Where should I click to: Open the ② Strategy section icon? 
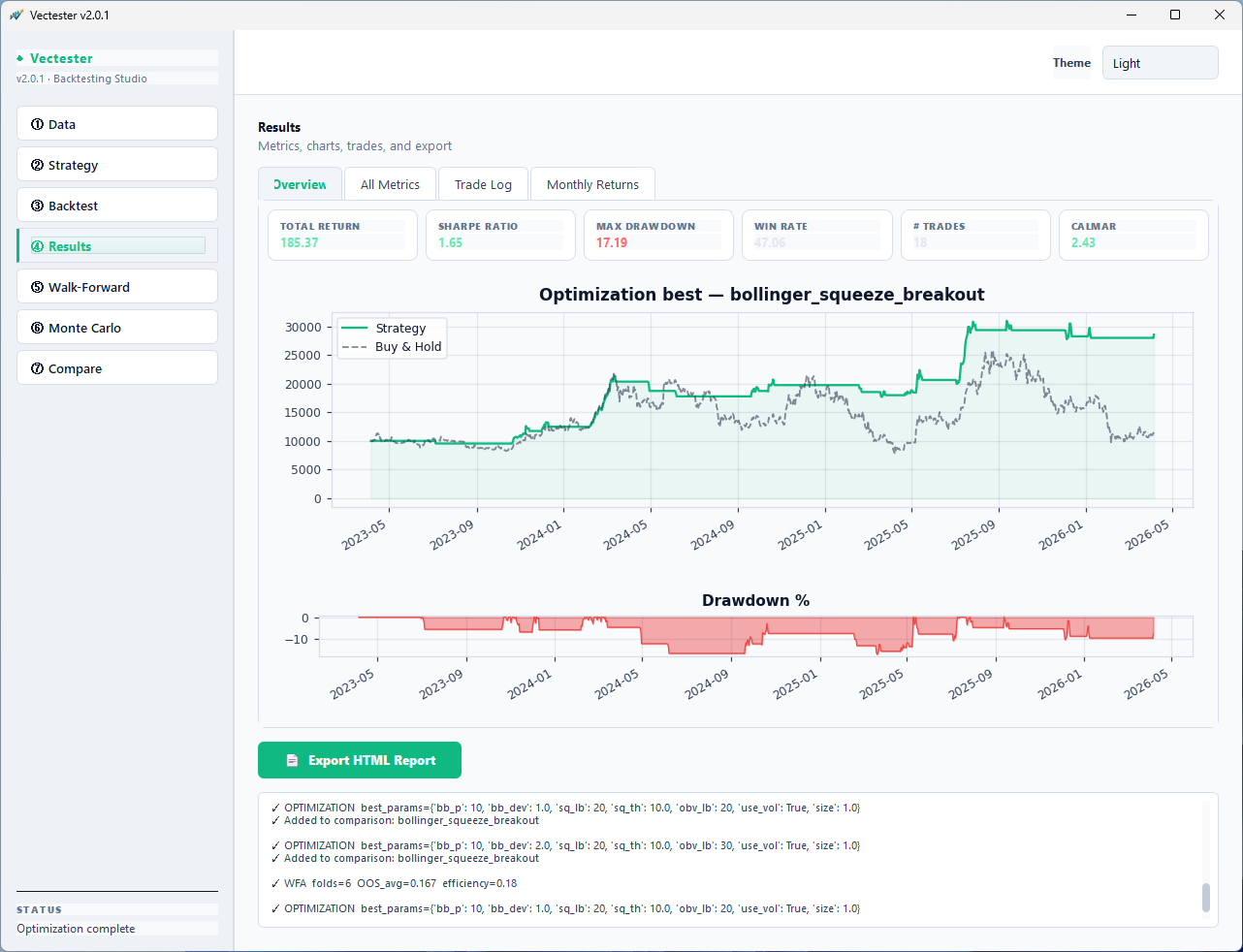(39, 164)
